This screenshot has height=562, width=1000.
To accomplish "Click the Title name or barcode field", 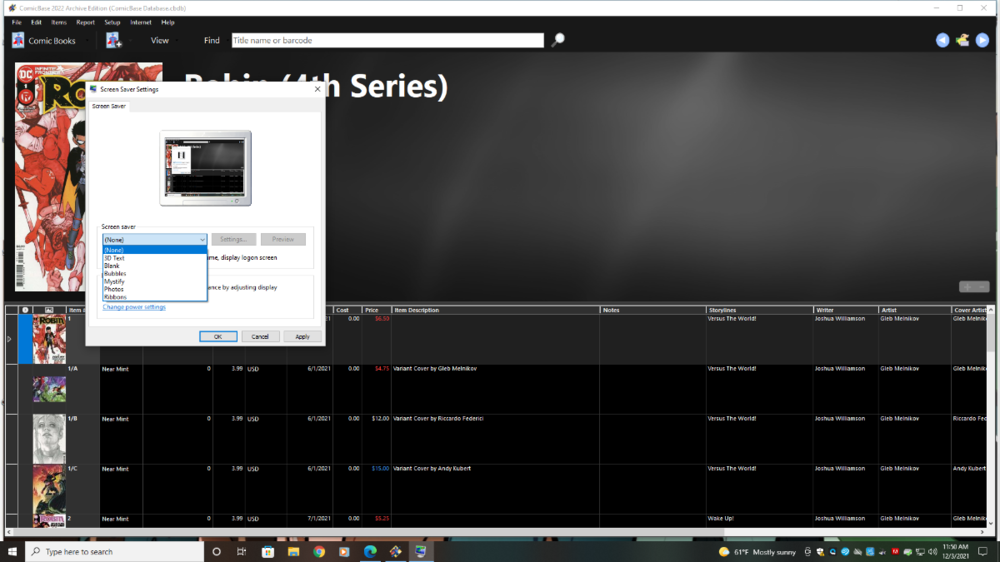I will coord(388,40).
